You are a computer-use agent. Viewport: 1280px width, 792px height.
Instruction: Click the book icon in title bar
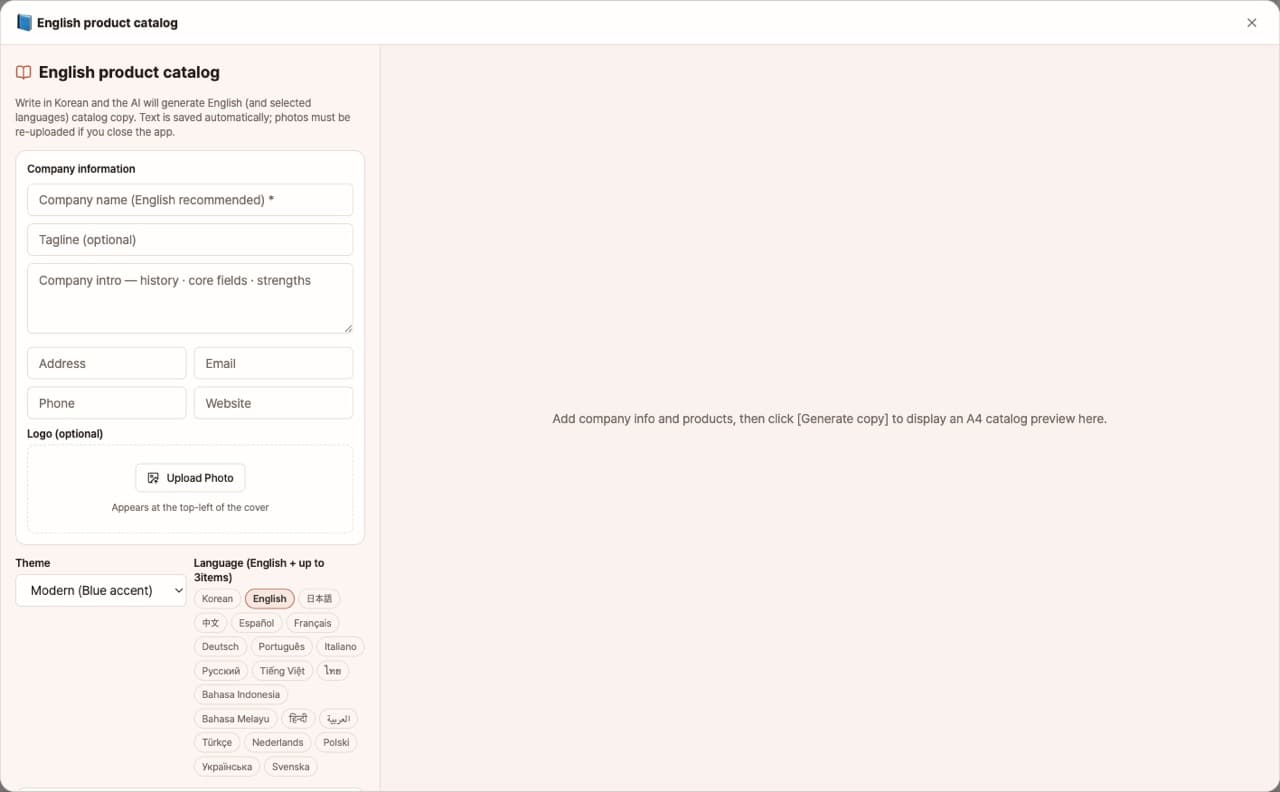(x=24, y=22)
